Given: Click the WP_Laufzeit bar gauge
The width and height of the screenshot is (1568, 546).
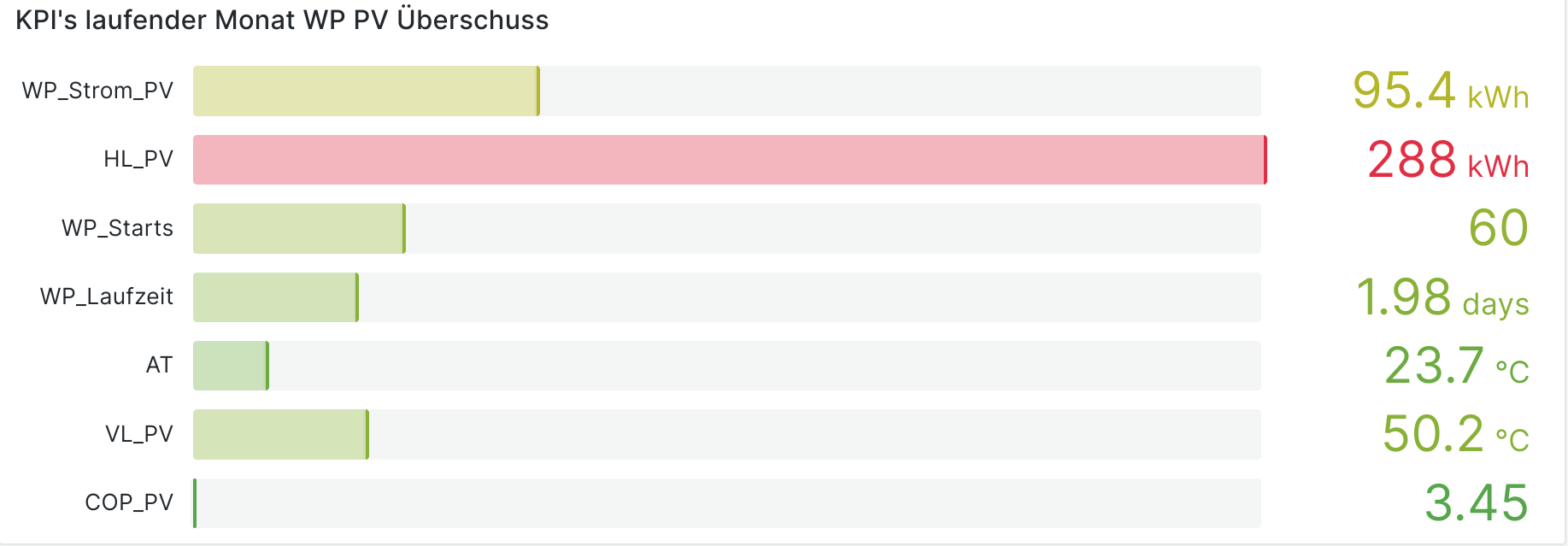Looking at the screenshot, I should click(x=275, y=297).
